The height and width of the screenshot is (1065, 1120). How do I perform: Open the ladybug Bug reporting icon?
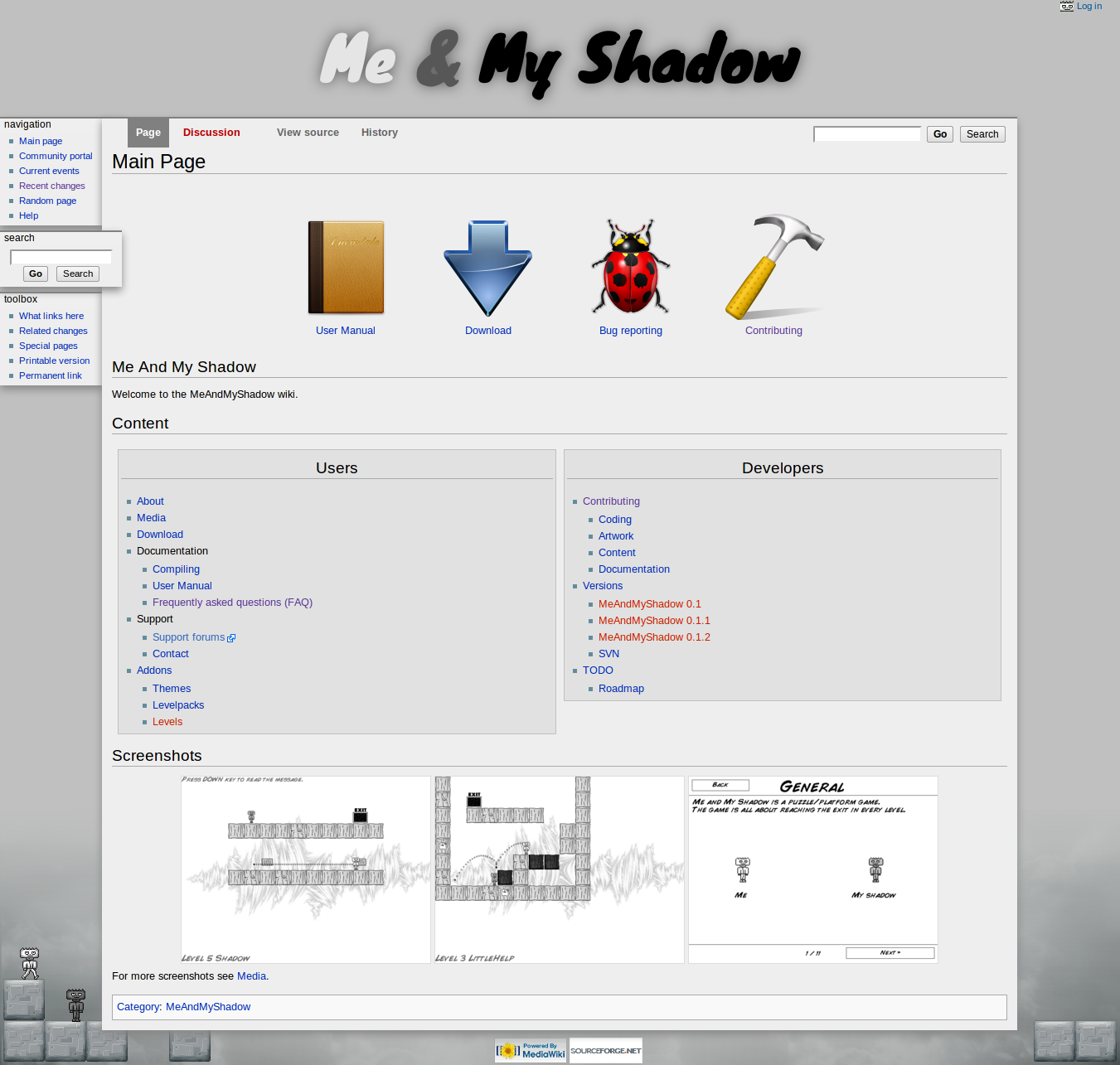(631, 268)
